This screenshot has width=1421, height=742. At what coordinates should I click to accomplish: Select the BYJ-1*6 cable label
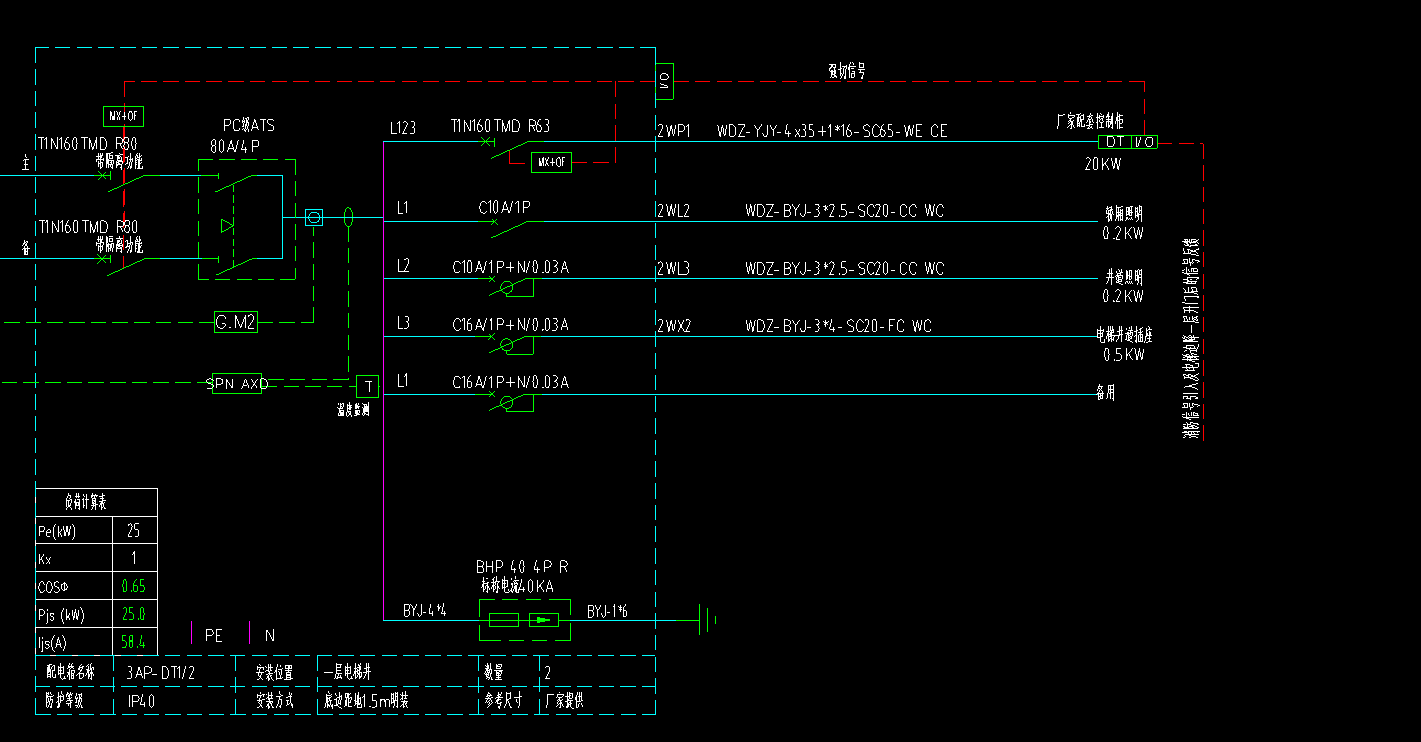(x=607, y=610)
